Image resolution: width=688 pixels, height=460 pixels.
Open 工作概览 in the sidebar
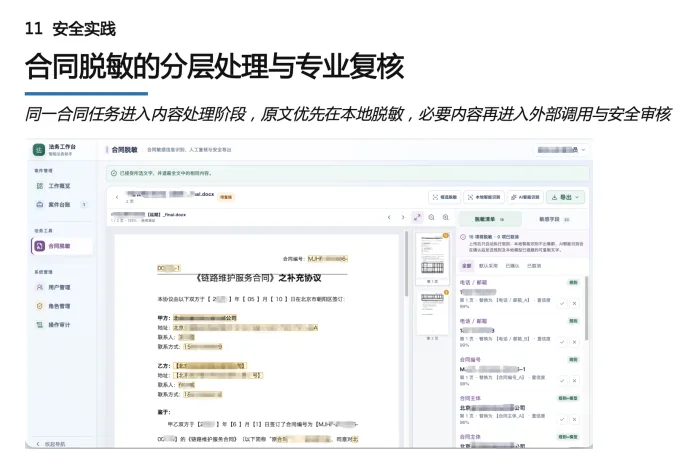59,186
